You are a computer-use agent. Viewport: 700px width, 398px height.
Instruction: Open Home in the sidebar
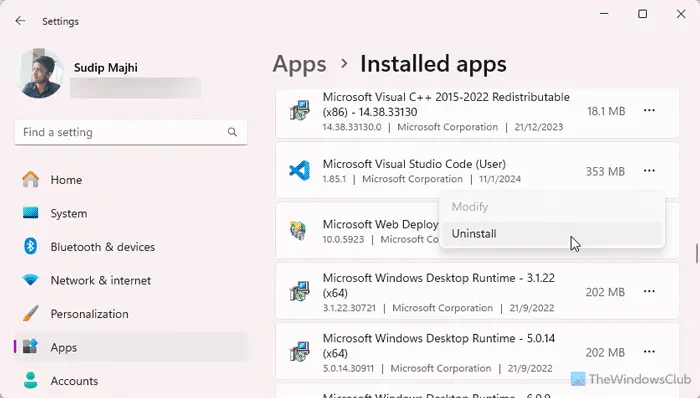(130, 180)
